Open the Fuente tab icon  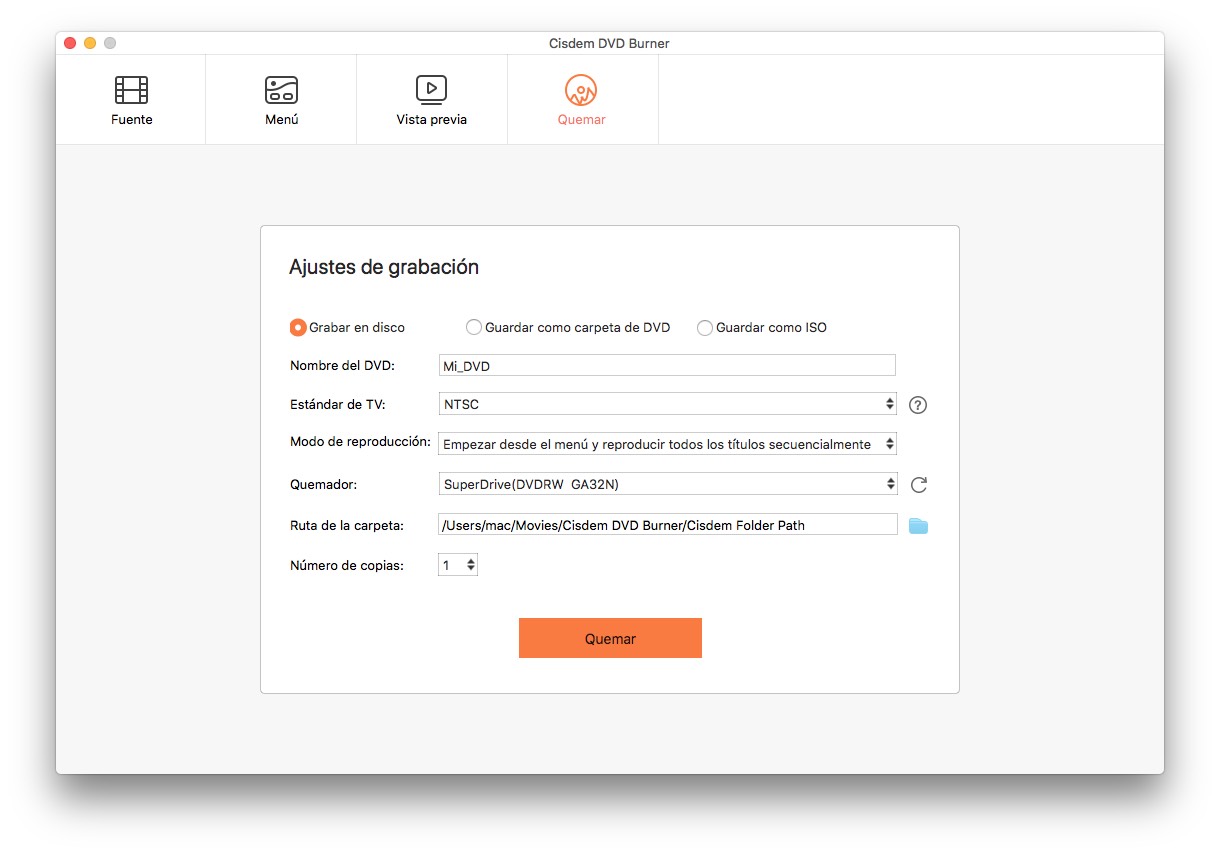(x=131, y=89)
